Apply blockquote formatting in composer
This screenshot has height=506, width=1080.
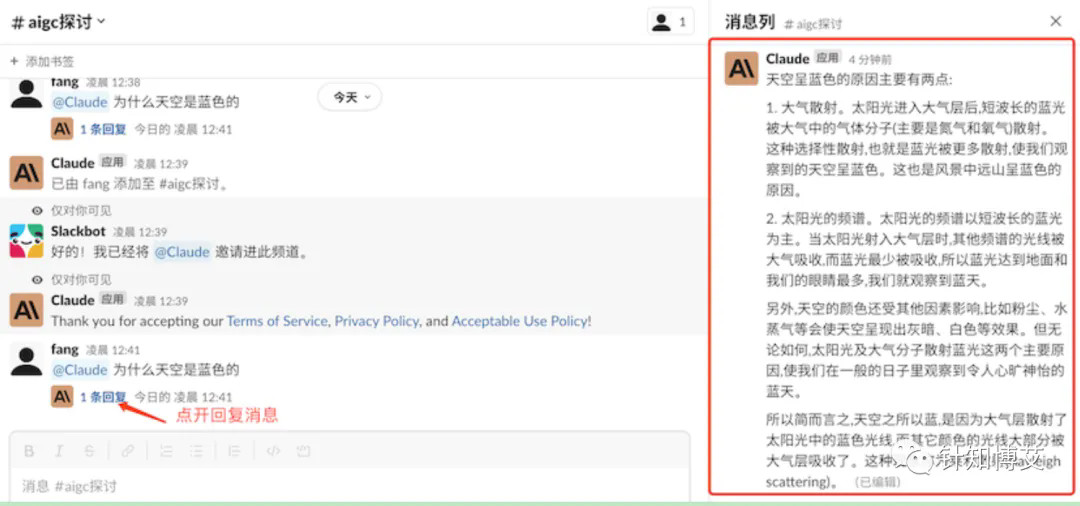click(x=234, y=452)
